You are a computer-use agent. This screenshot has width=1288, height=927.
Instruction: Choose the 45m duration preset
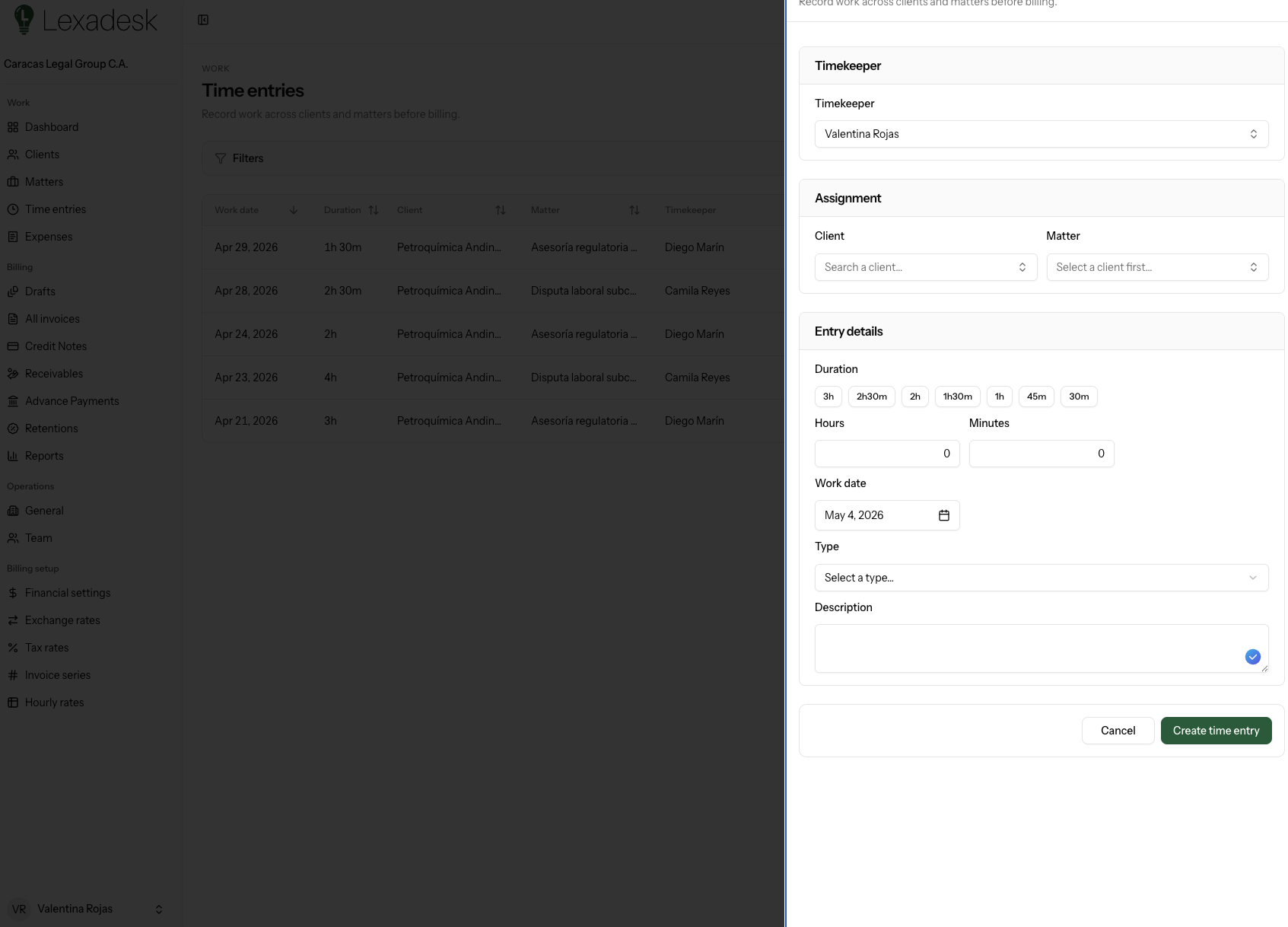click(1036, 397)
